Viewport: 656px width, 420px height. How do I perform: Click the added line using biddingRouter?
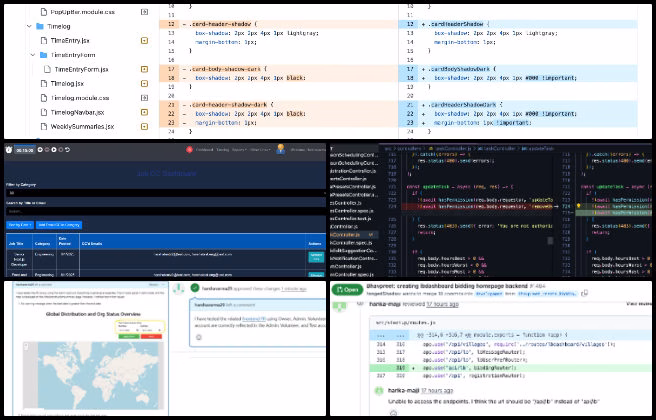(510, 368)
